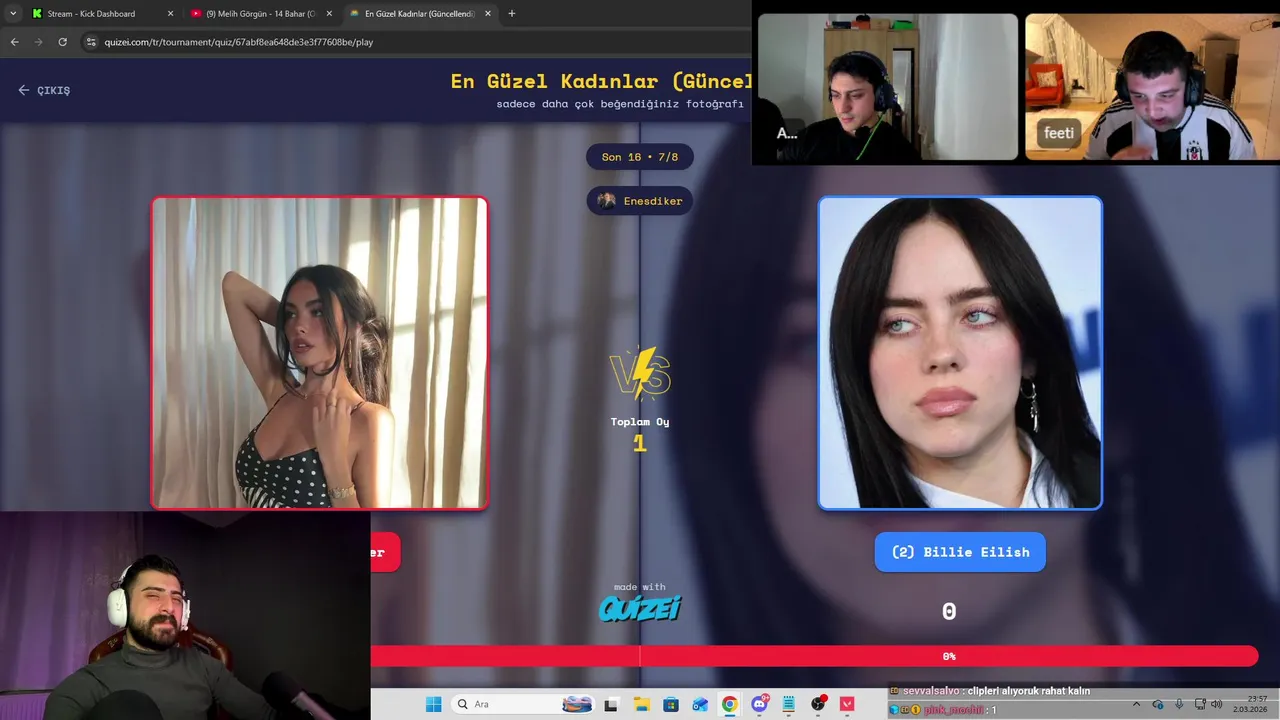Select the En Güzel Kadınlar tab
1280x720 pixels.
(419, 14)
